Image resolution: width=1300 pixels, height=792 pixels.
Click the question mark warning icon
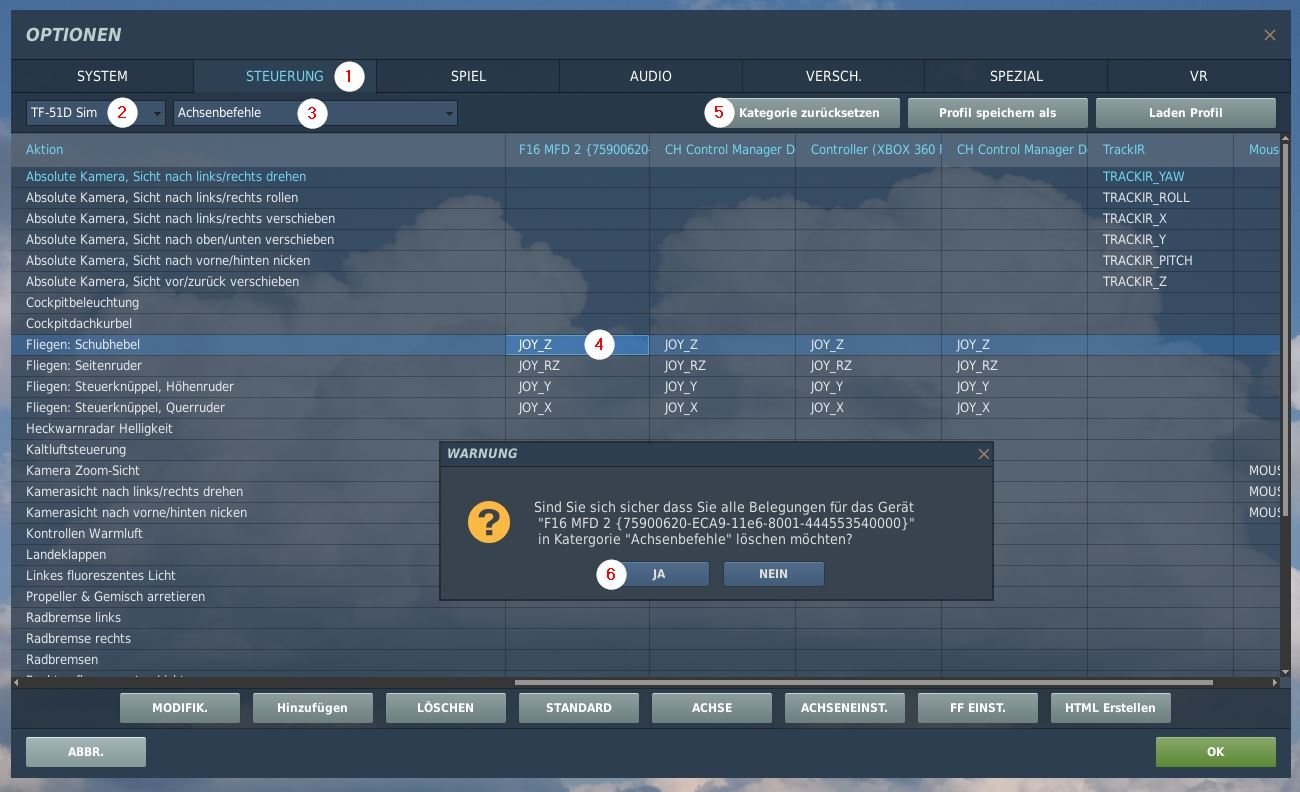click(489, 523)
